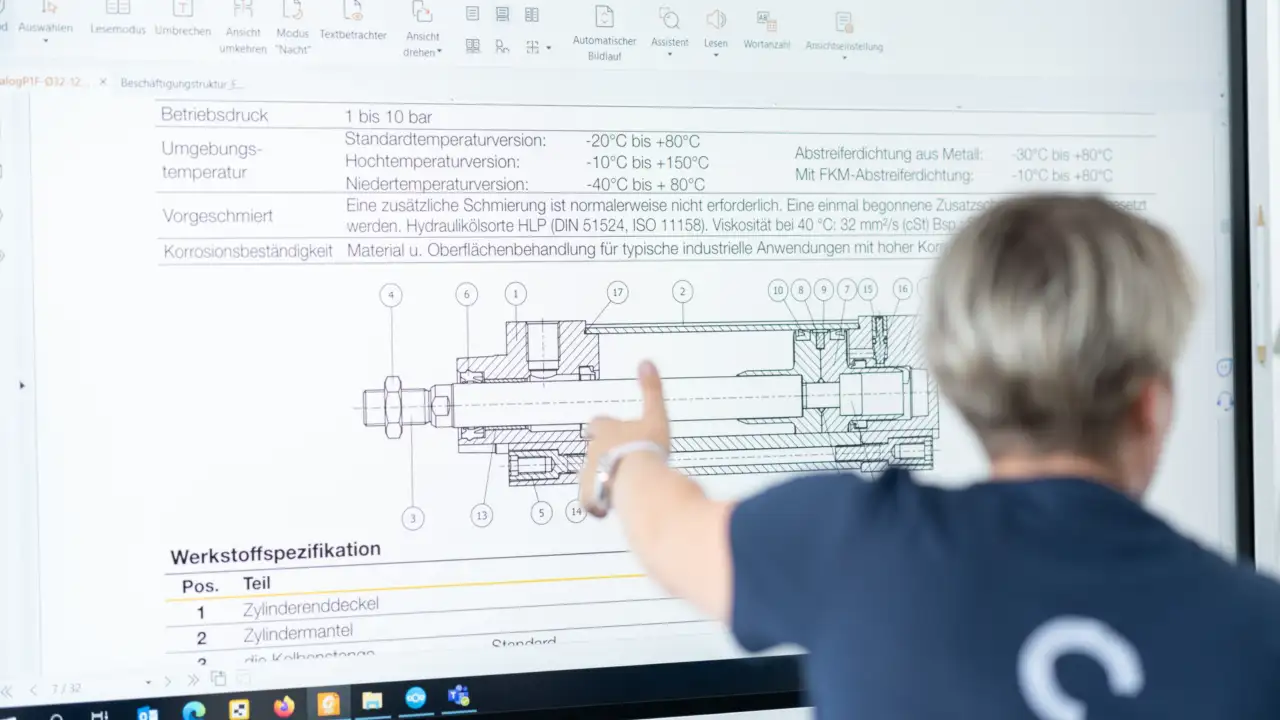Image resolution: width=1280 pixels, height=720 pixels.
Task: Open File Explorer from the taskbar
Action: point(372,700)
